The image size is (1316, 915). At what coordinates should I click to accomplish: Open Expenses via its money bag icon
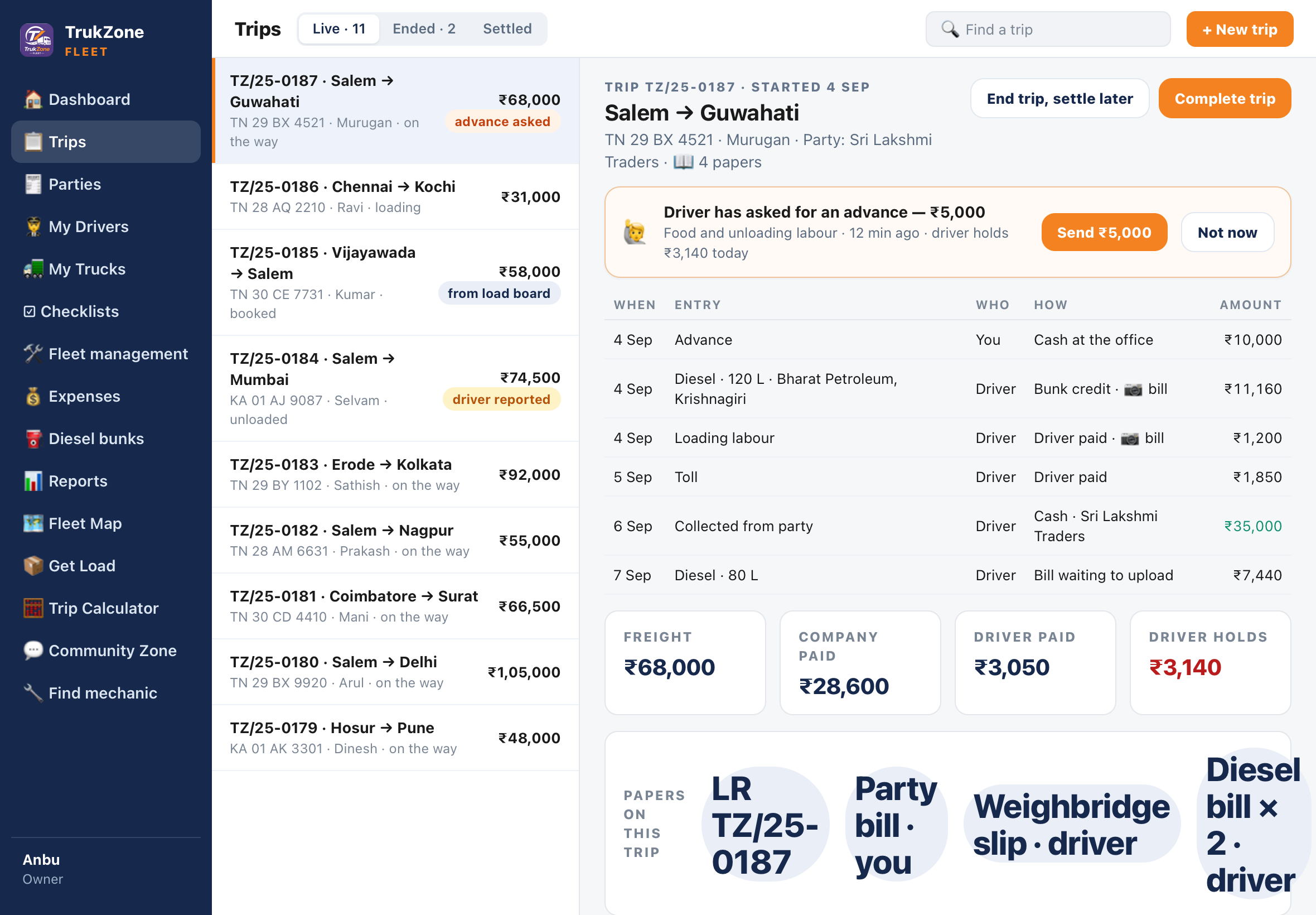coord(33,396)
